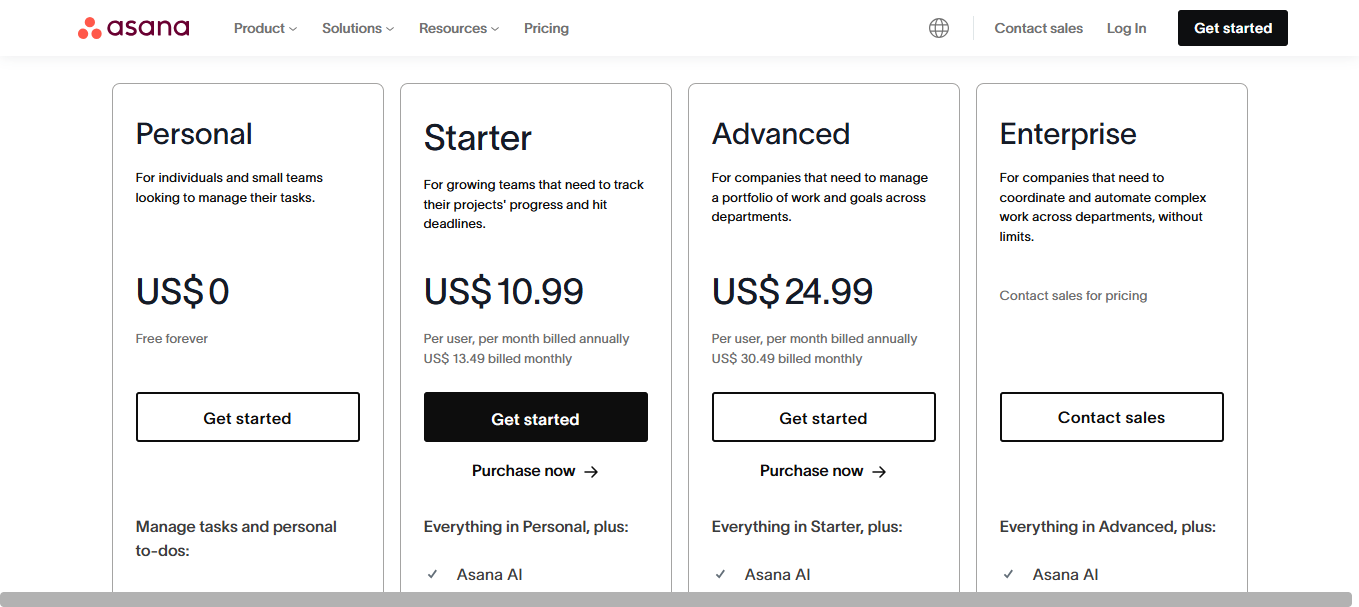This screenshot has height=607, width=1359.
Task: Open the language globe selector
Action: tap(938, 28)
